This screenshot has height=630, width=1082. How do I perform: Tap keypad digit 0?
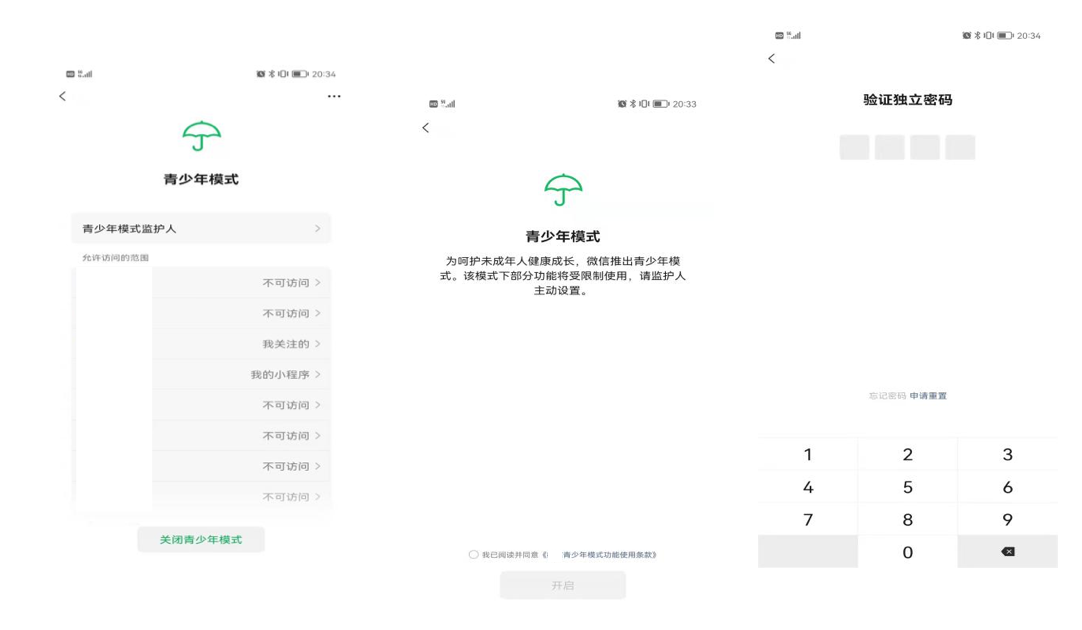(907, 552)
